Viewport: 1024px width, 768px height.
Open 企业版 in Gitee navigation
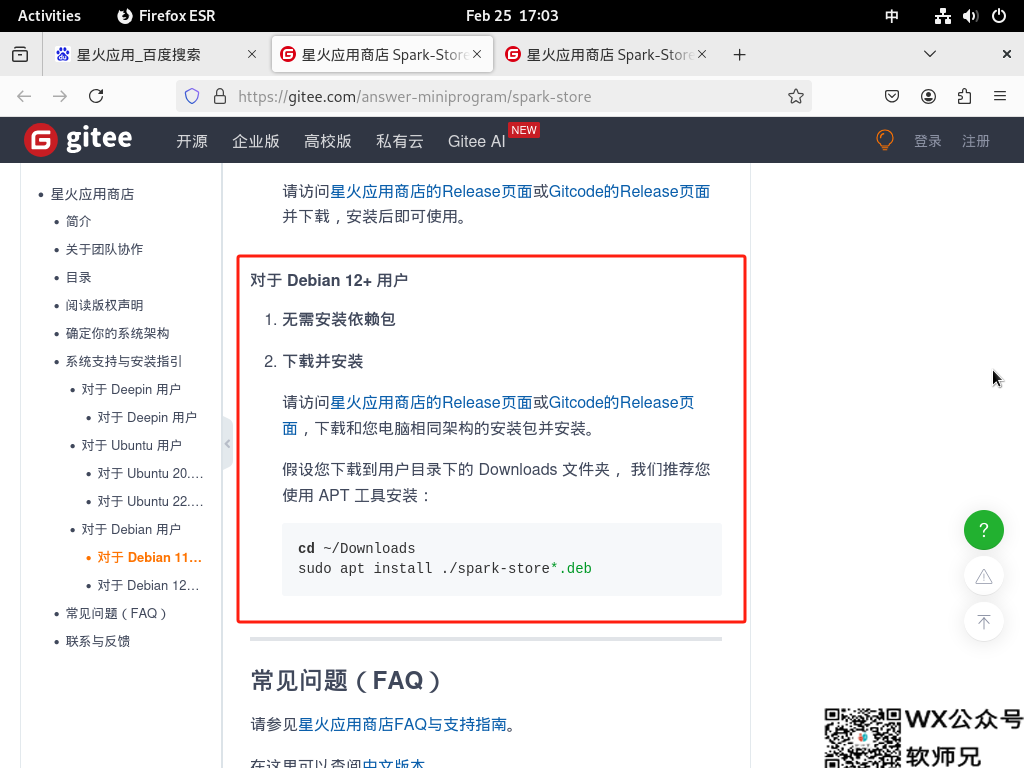tap(256, 141)
